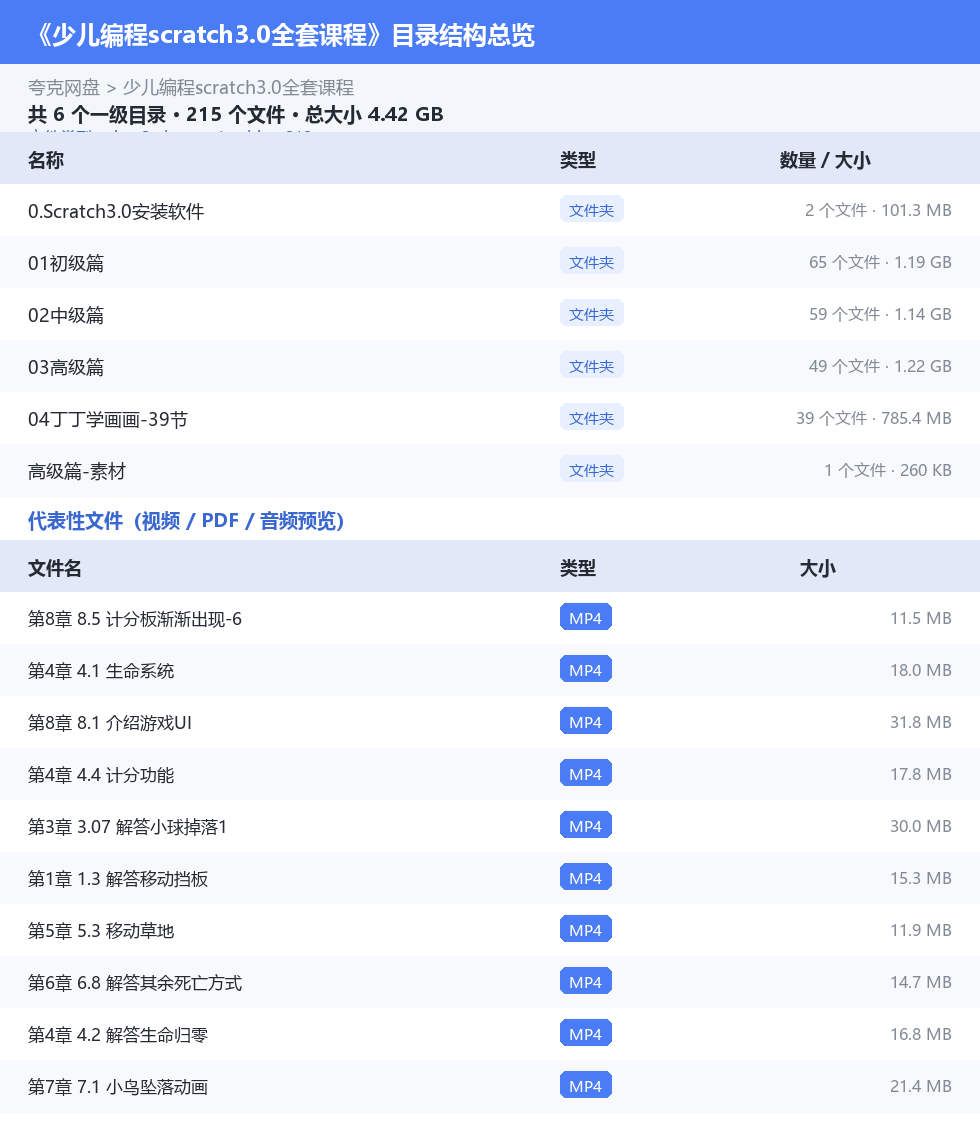
Task: Click the 17.8 MB size value
Action: pos(921,774)
